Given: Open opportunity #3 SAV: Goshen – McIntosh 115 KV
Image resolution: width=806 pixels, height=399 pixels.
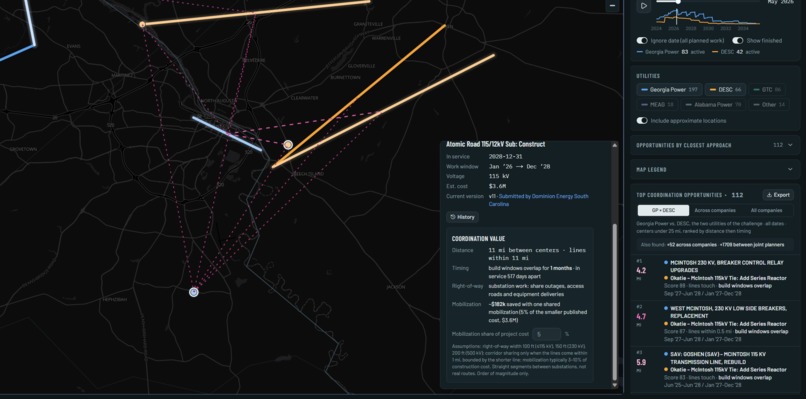Looking at the screenshot, I should pos(715,369).
